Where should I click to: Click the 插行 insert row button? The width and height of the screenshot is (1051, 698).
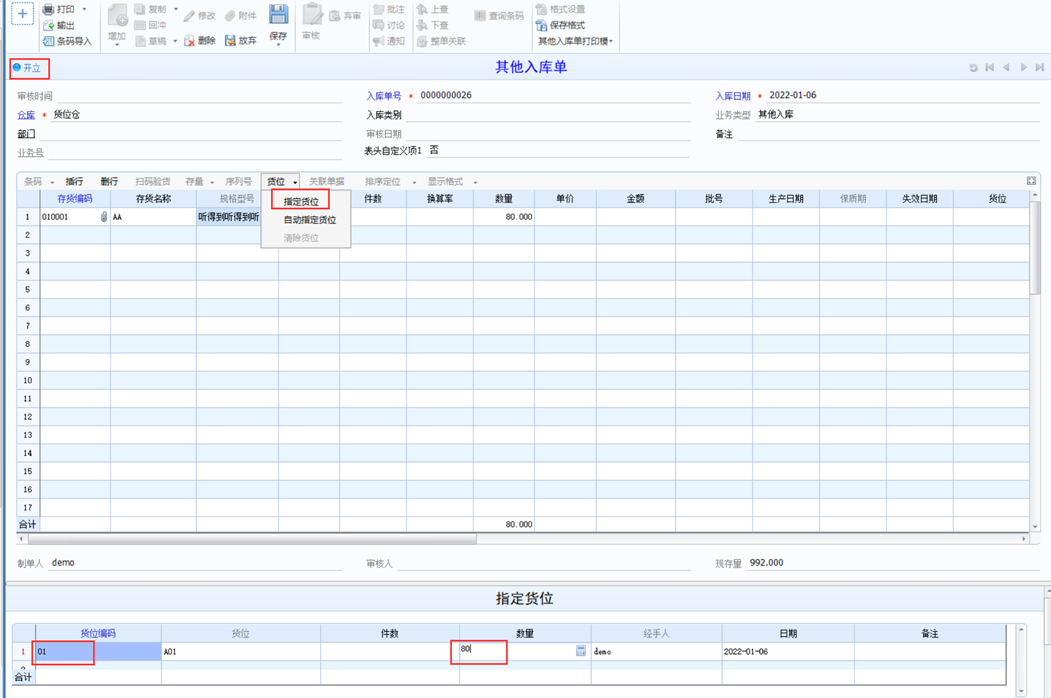coord(74,182)
